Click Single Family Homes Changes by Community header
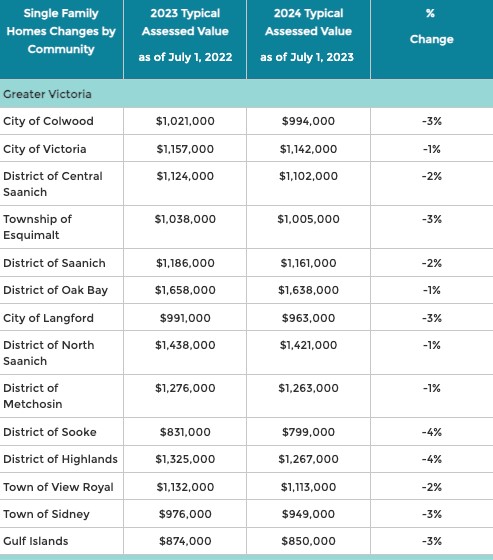This screenshot has width=493, height=560. (x=61, y=31)
